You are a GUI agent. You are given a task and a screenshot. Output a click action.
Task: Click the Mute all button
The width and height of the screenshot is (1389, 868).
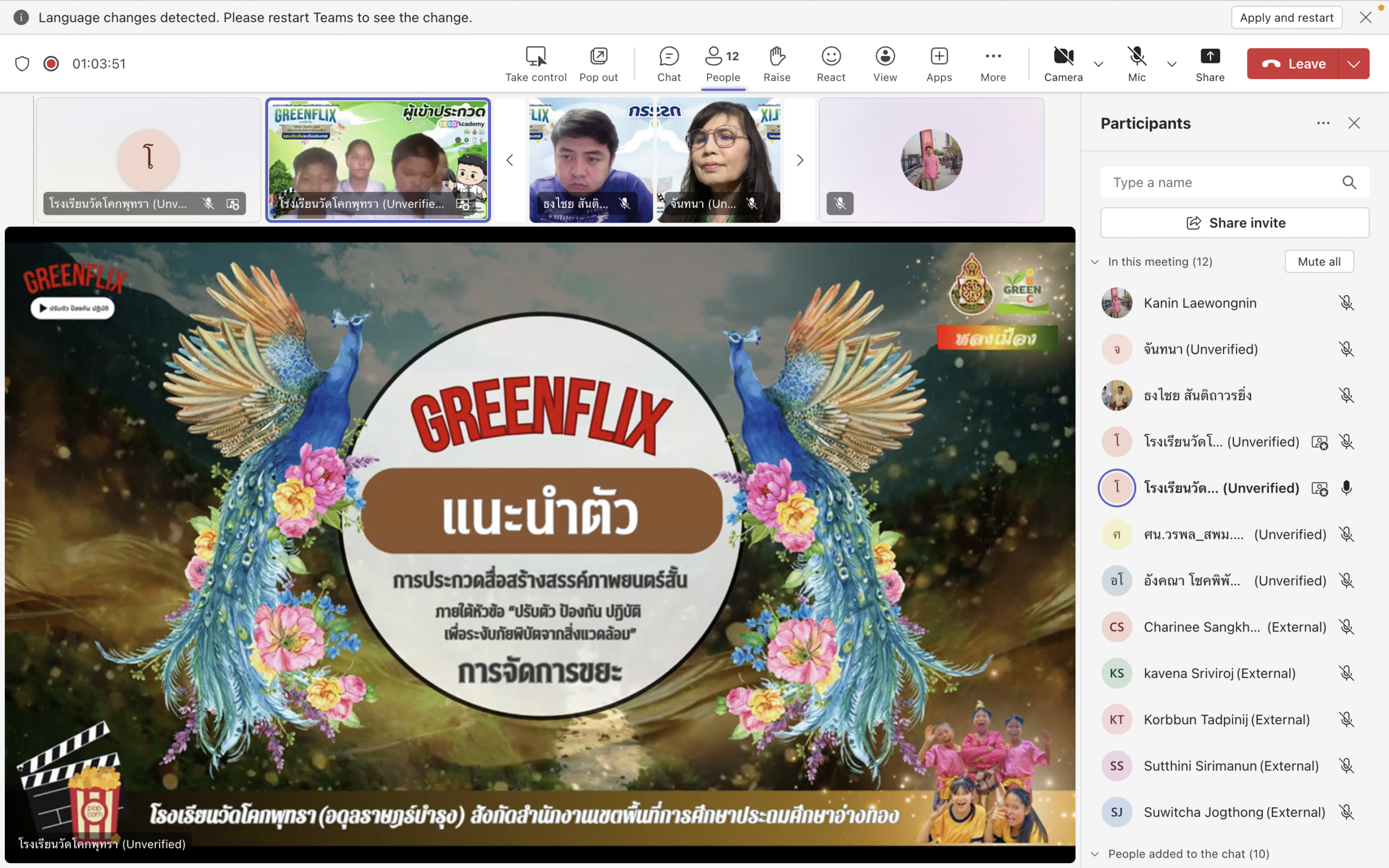[1319, 262]
